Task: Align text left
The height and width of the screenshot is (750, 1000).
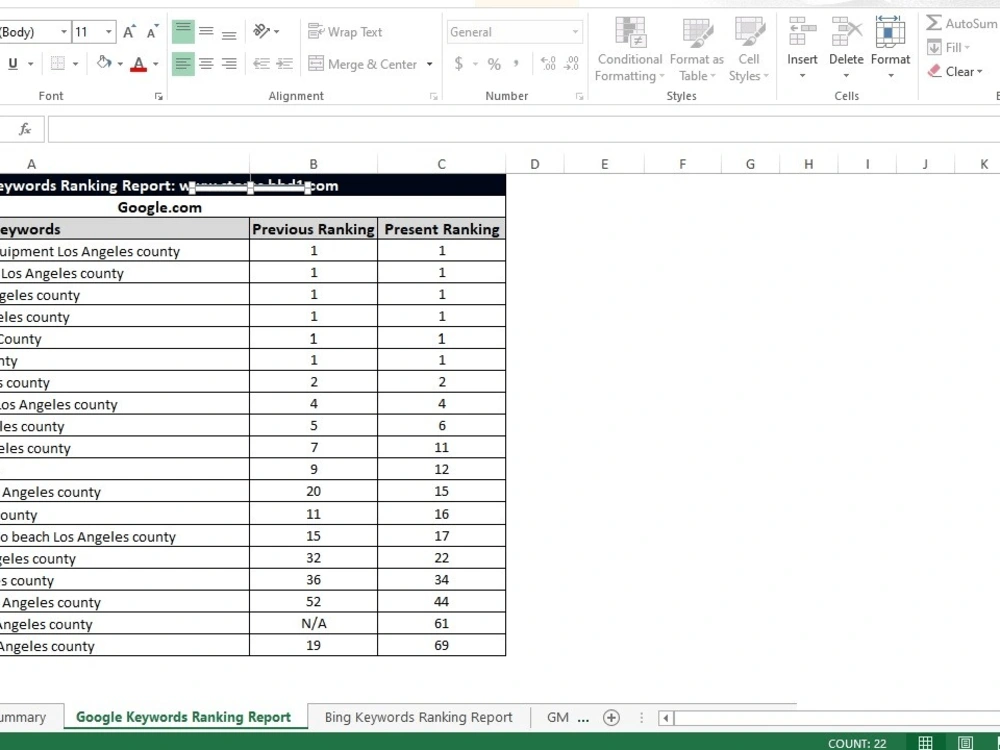Action: point(183,64)
